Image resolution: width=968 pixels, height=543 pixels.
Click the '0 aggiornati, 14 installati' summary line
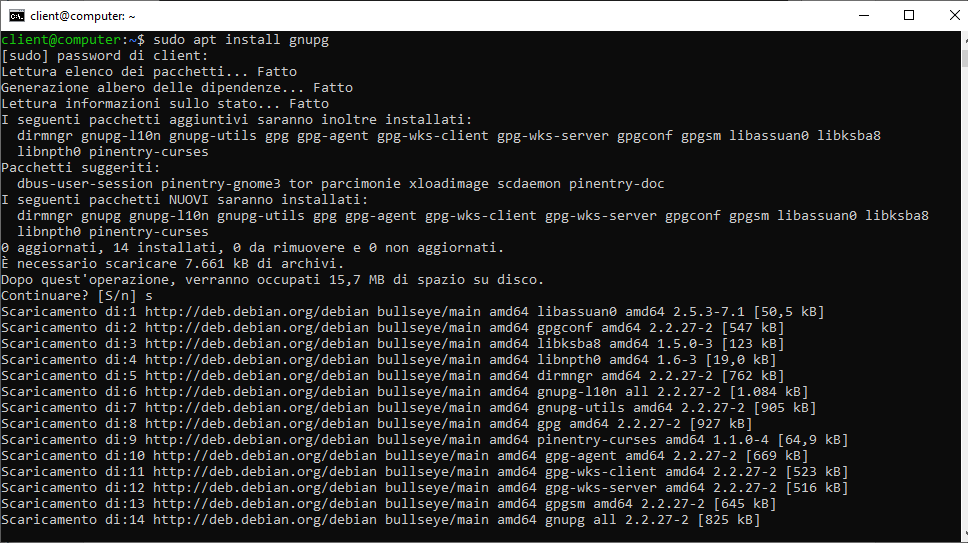[x=252, y=247]
